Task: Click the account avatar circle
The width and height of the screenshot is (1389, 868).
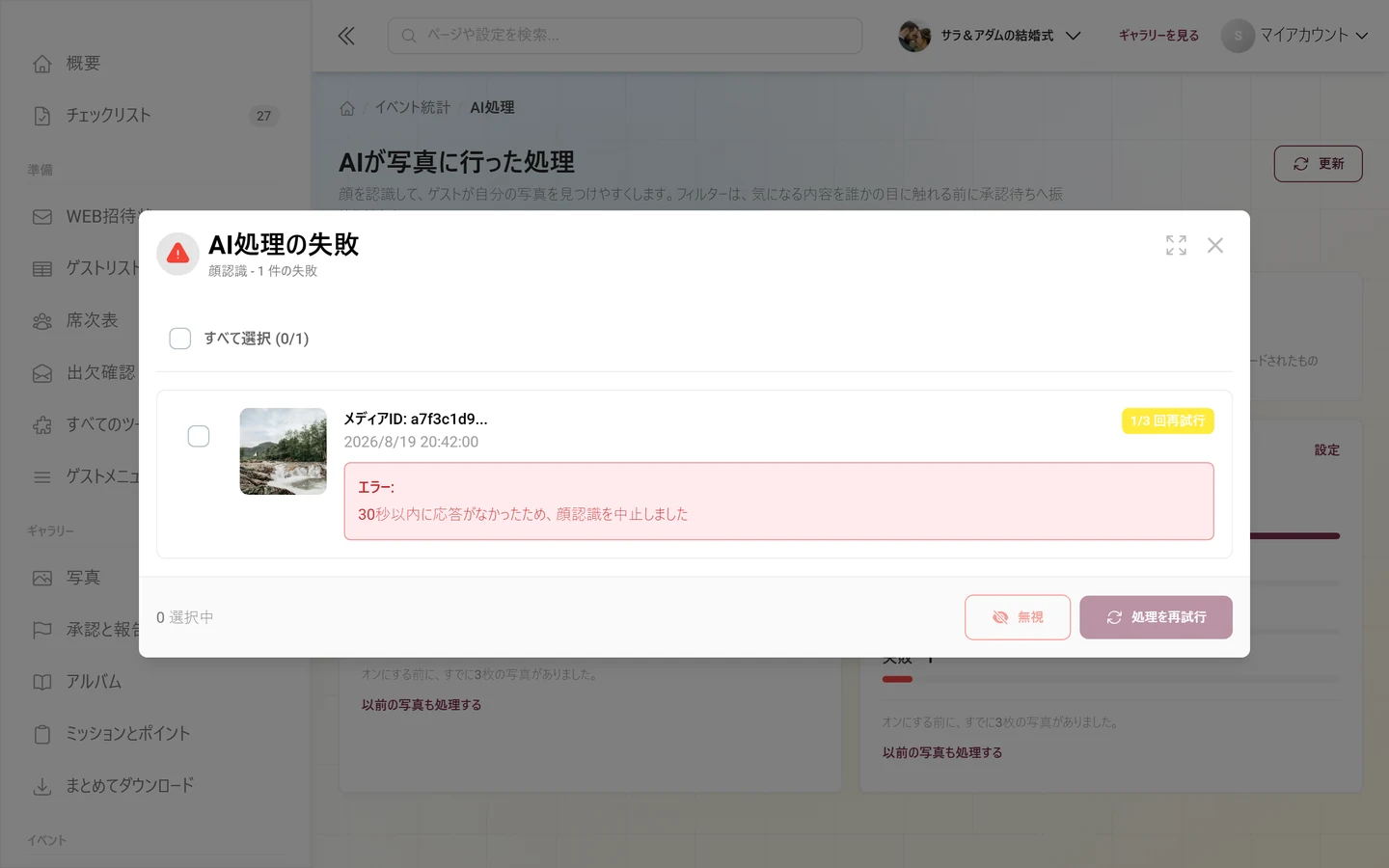Action: tap(1238, 36)
